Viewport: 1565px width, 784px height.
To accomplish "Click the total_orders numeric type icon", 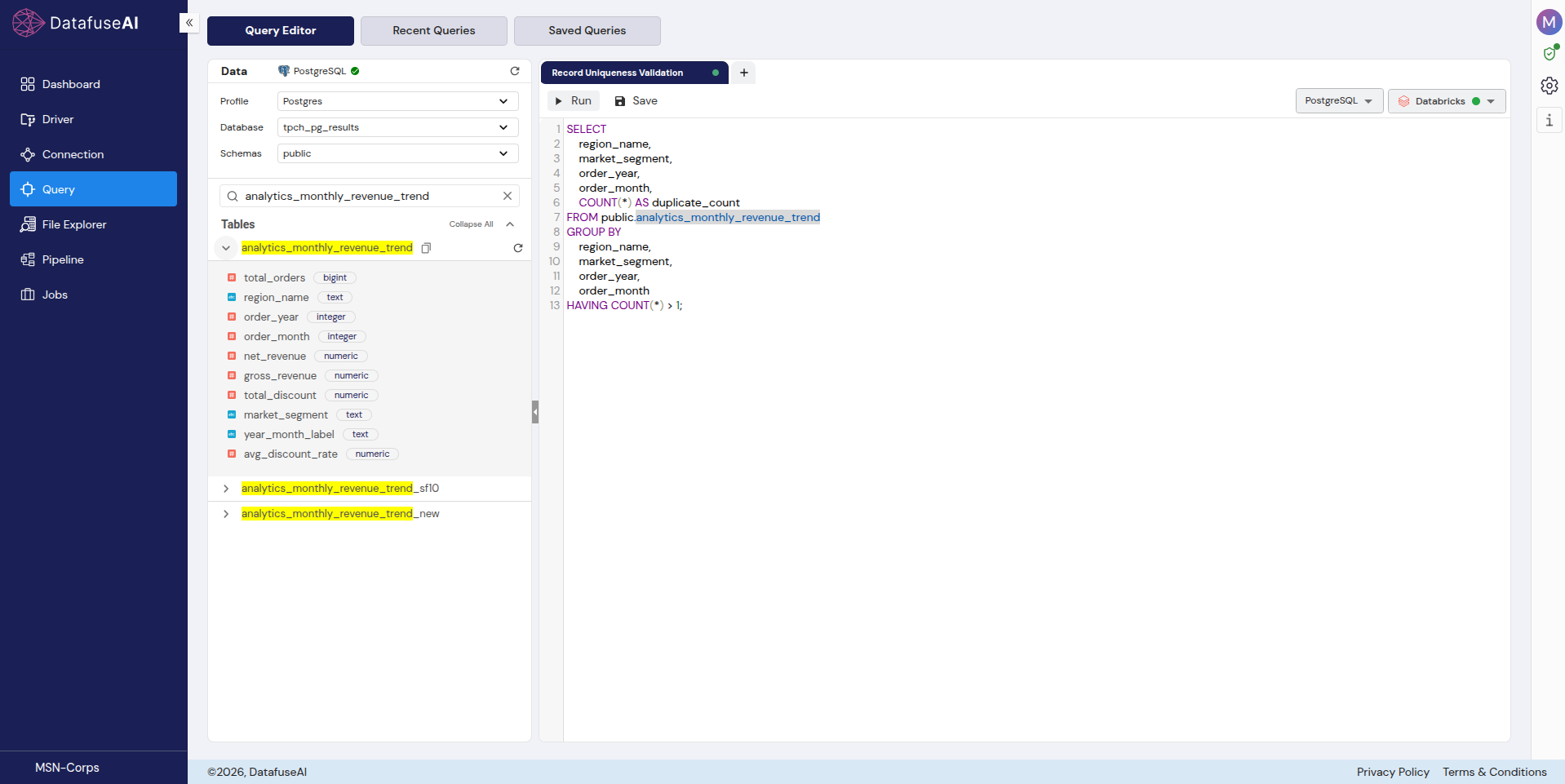I will 232,278.
